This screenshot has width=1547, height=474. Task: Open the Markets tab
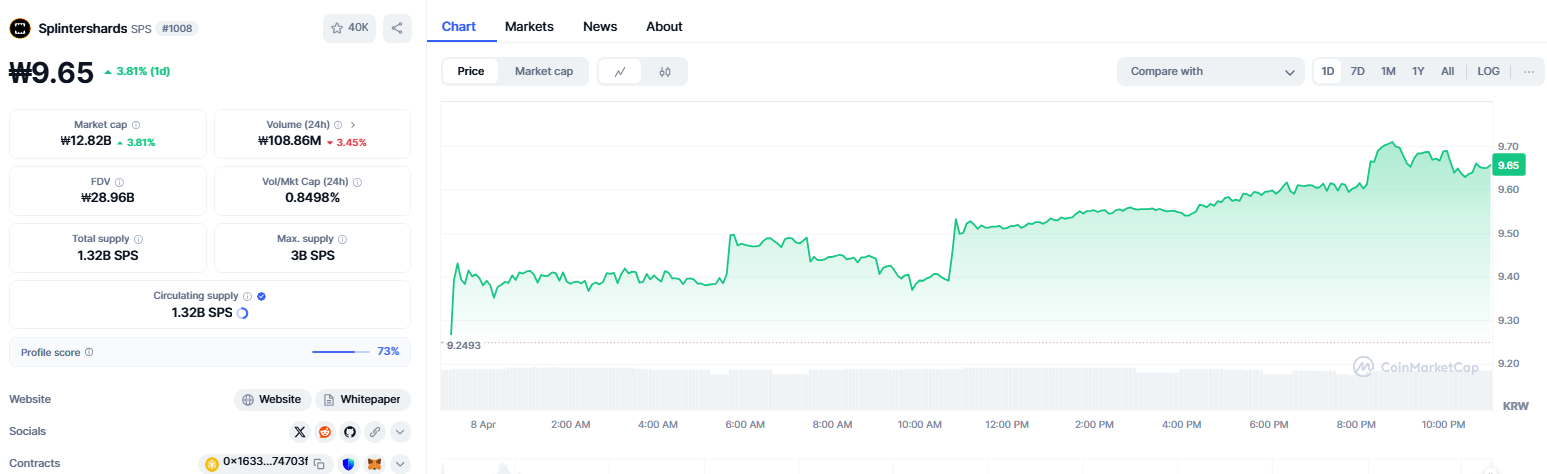coord(529,27)
